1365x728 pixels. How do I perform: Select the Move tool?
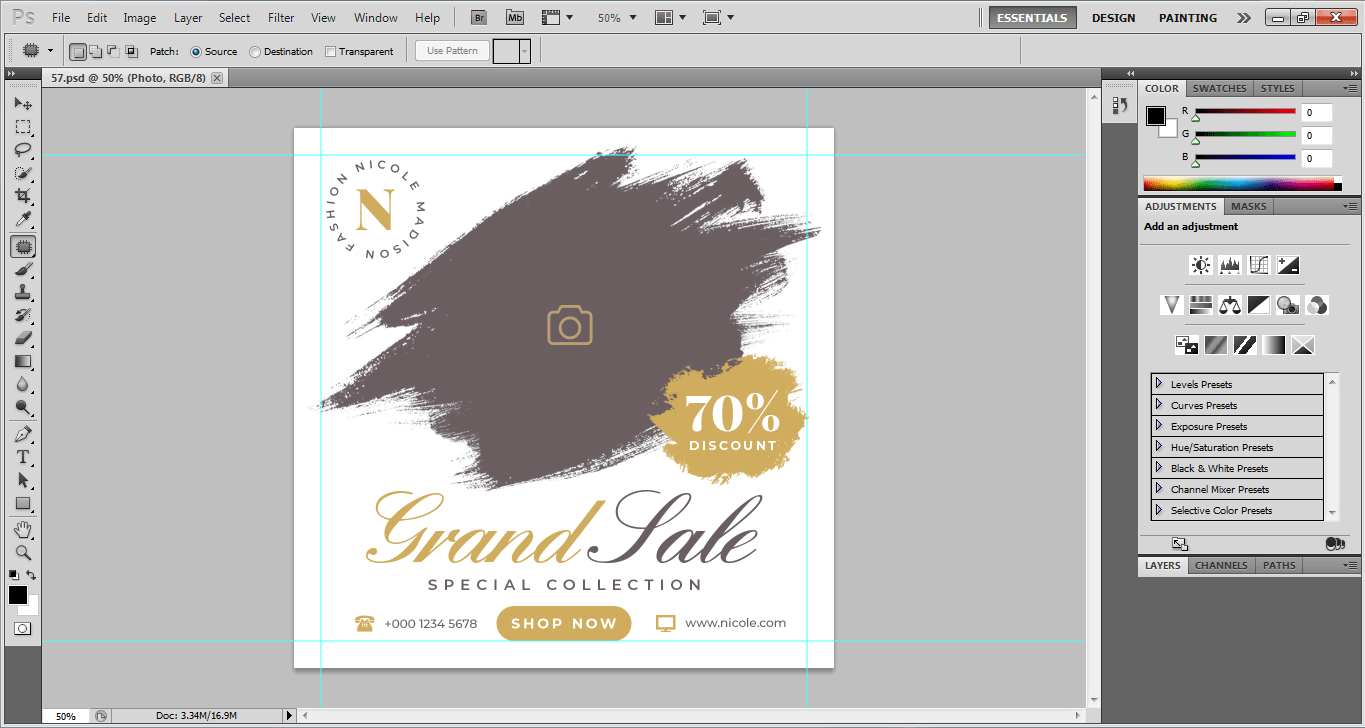coord(23,104)
